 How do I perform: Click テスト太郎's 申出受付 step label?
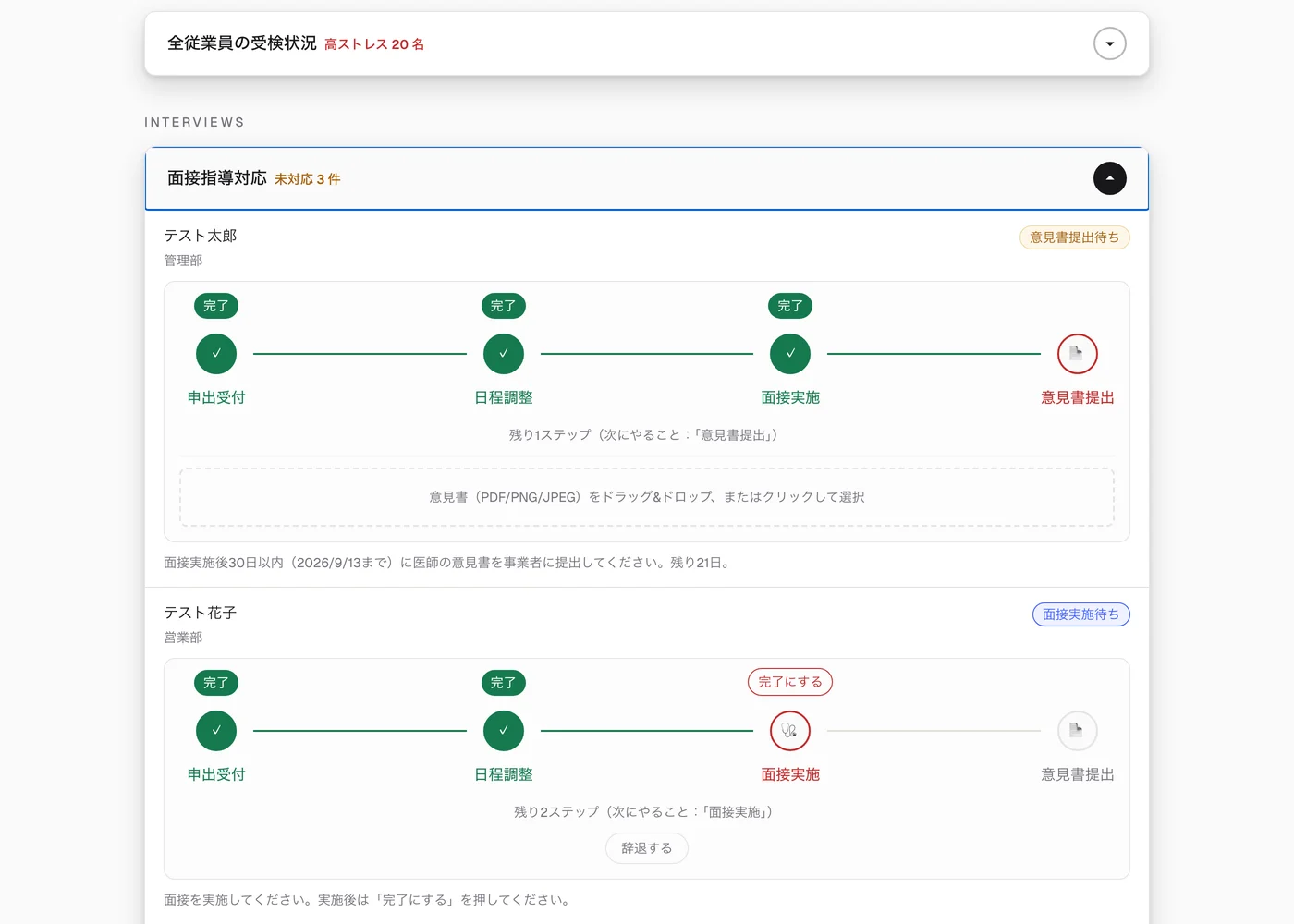(216, 397)
